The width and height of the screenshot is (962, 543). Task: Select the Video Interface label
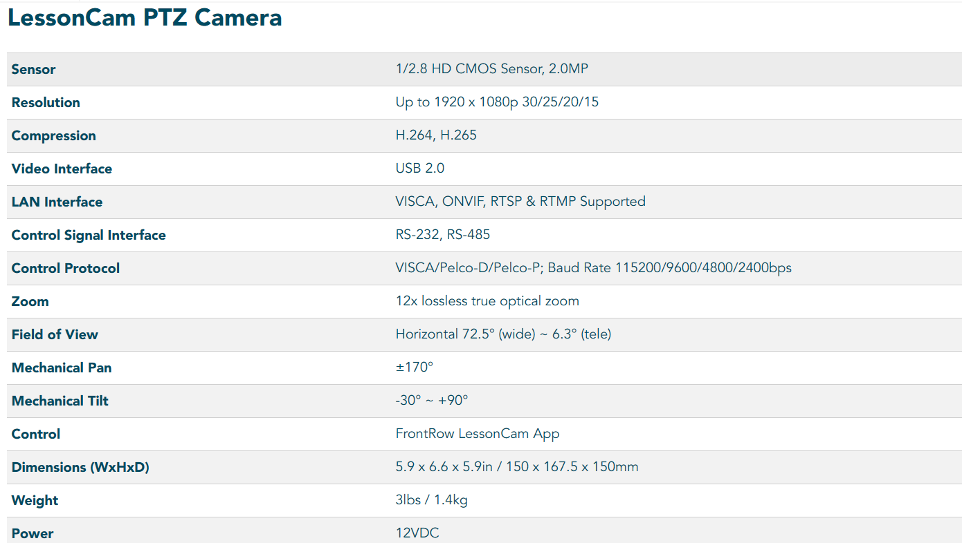coord(61,169)
